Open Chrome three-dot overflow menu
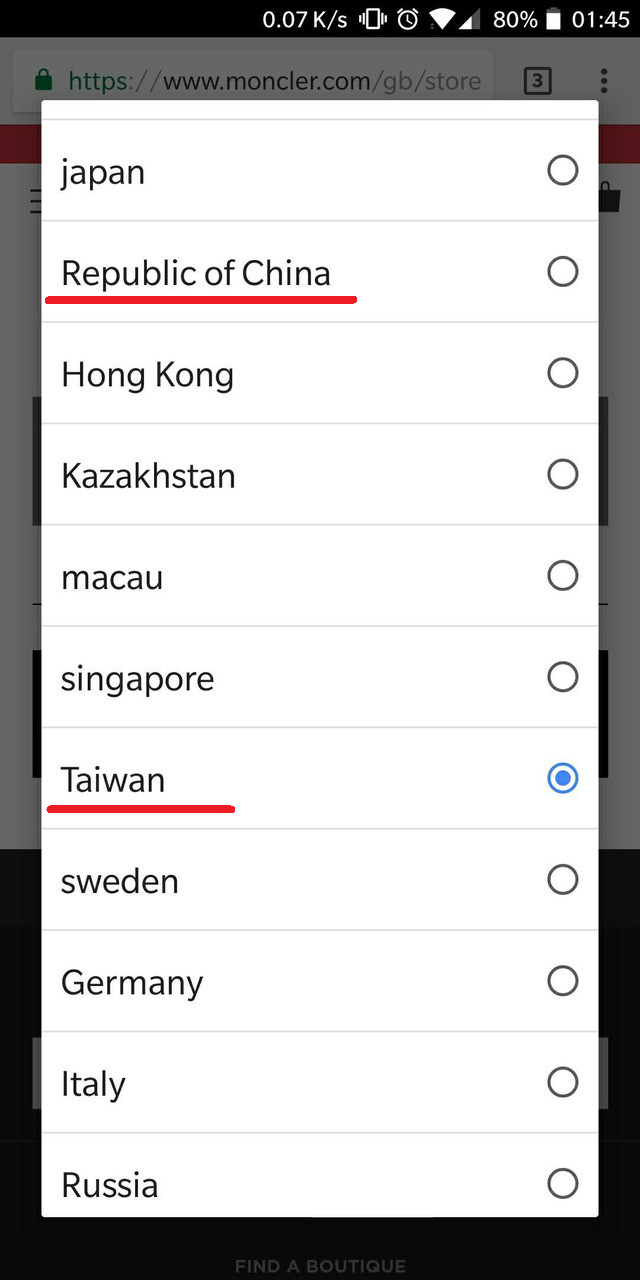 point(603,81)
